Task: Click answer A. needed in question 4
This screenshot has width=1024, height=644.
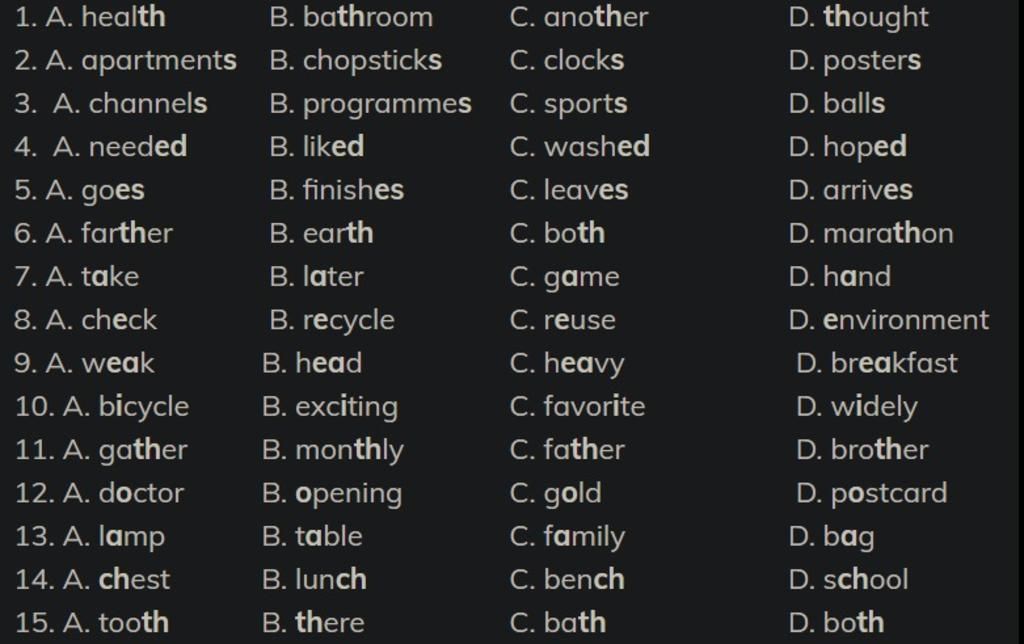Action: tap(120, 146)
